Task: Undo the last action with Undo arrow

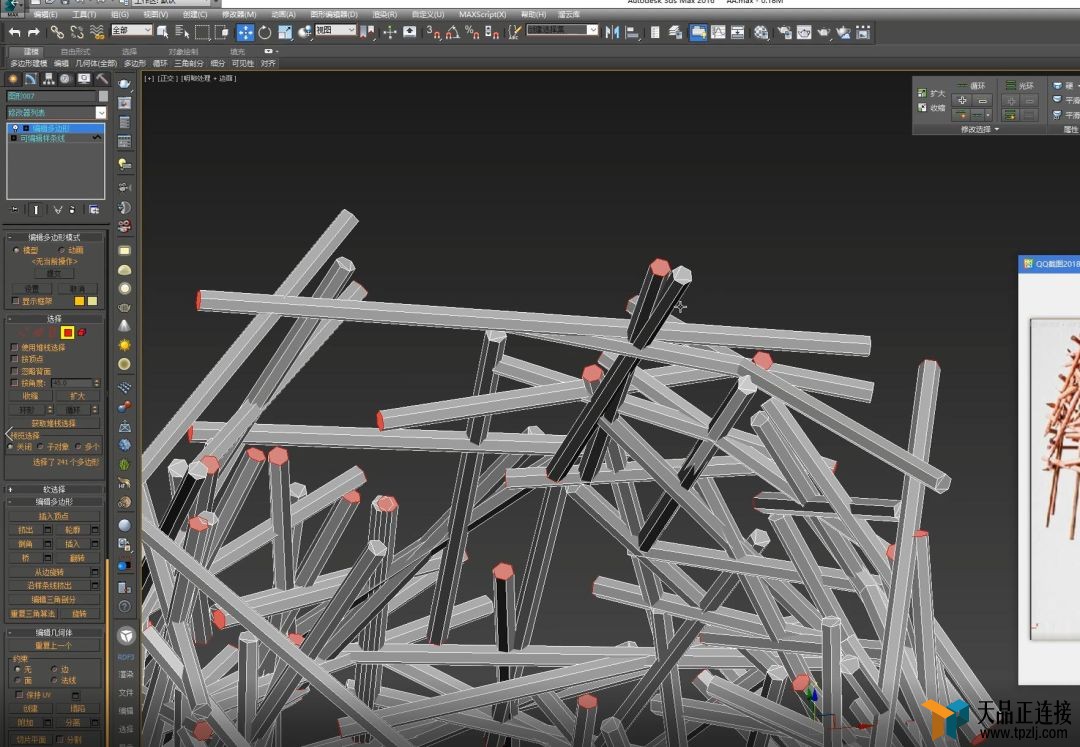Action: click(14, 32)
